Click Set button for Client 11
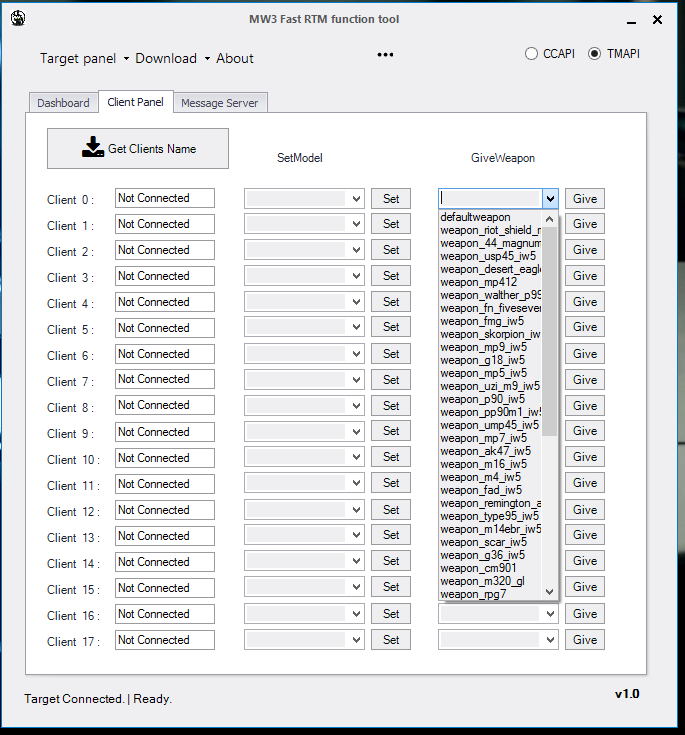 (x=391, y=483)
